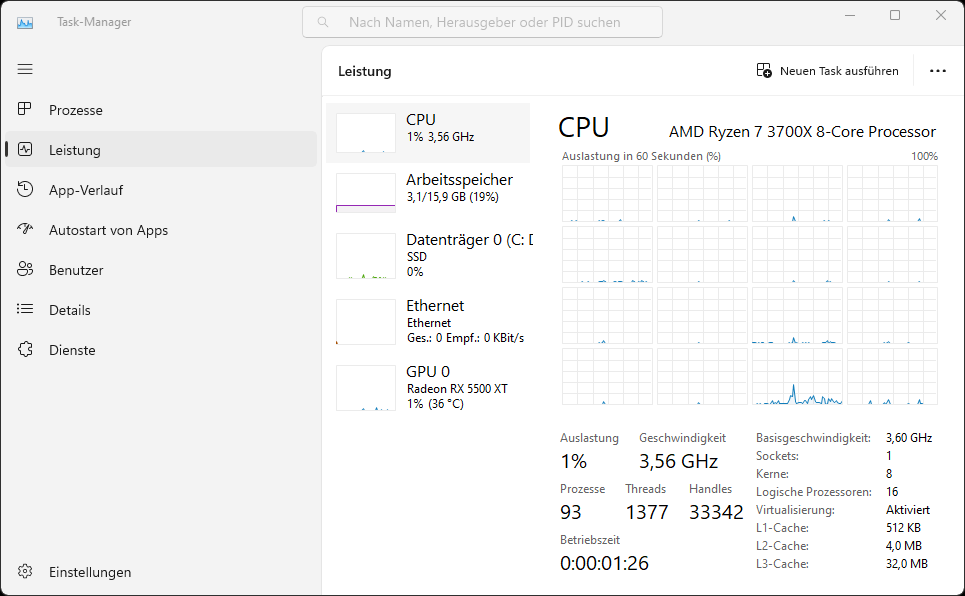Click the Autostart von Apps icon
Screen dimensions: 965x596
(x=25, y=229)
